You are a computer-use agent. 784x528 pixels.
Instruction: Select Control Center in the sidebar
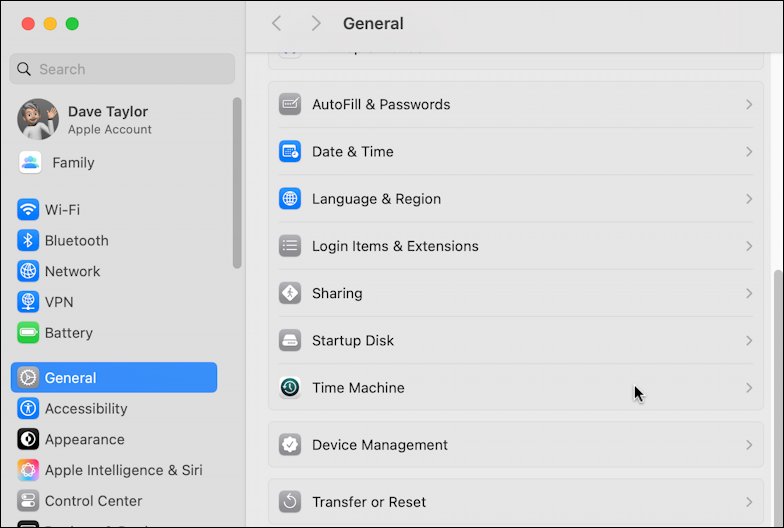coord(114,500)
